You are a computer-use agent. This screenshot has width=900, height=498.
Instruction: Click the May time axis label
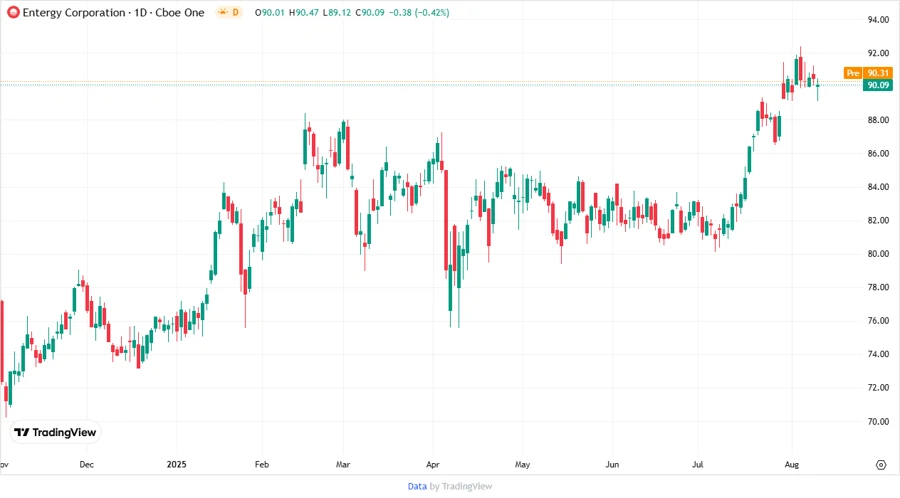click(522, 464)
